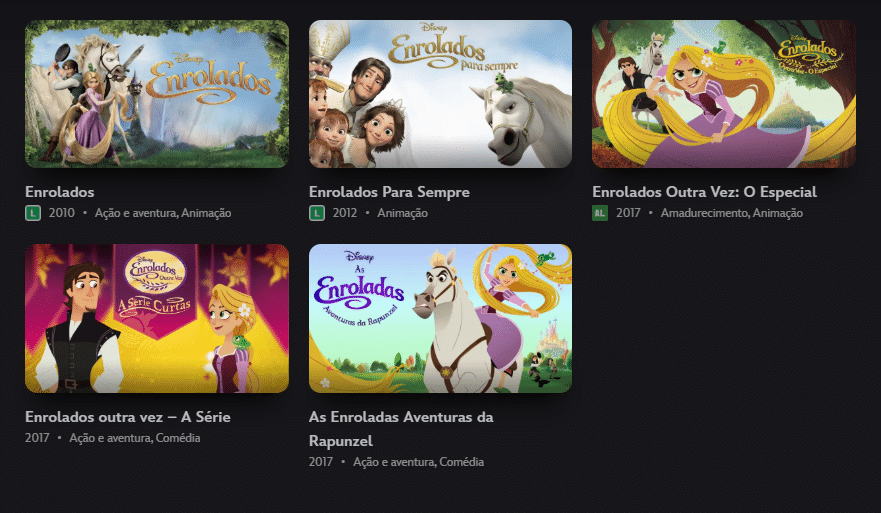Click Enrolados outra vez – A Série title
The width and height of the screenshot is (881, 513).
[128, 417]
